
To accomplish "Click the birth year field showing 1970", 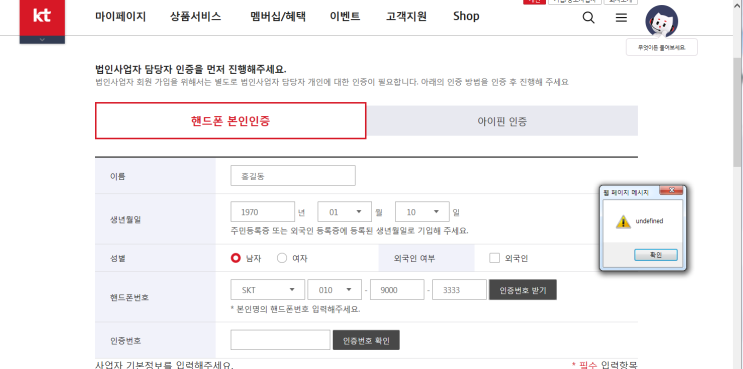I will coord(263,212).
